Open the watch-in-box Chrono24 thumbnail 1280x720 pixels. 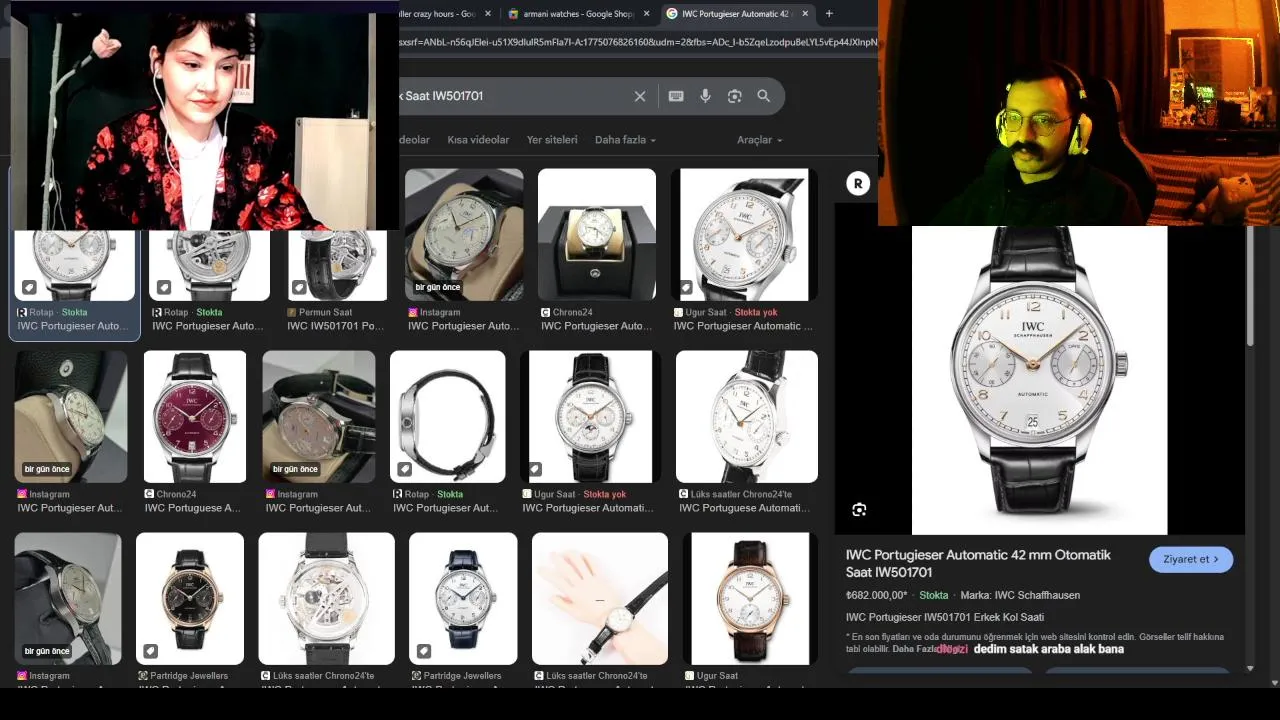point(597,235)
